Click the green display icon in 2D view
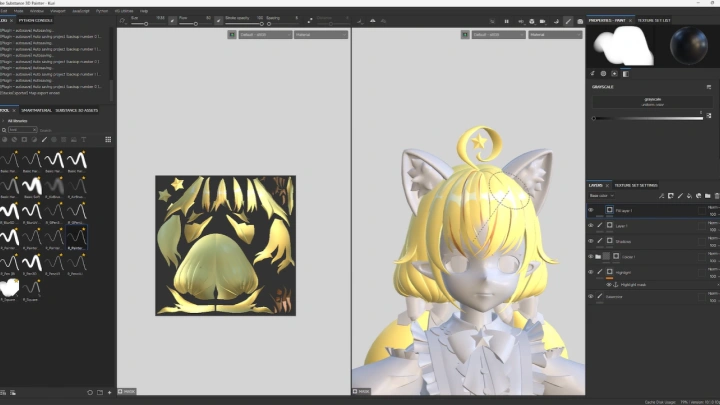Screen dimensions: 720x405 coord(232,34)
